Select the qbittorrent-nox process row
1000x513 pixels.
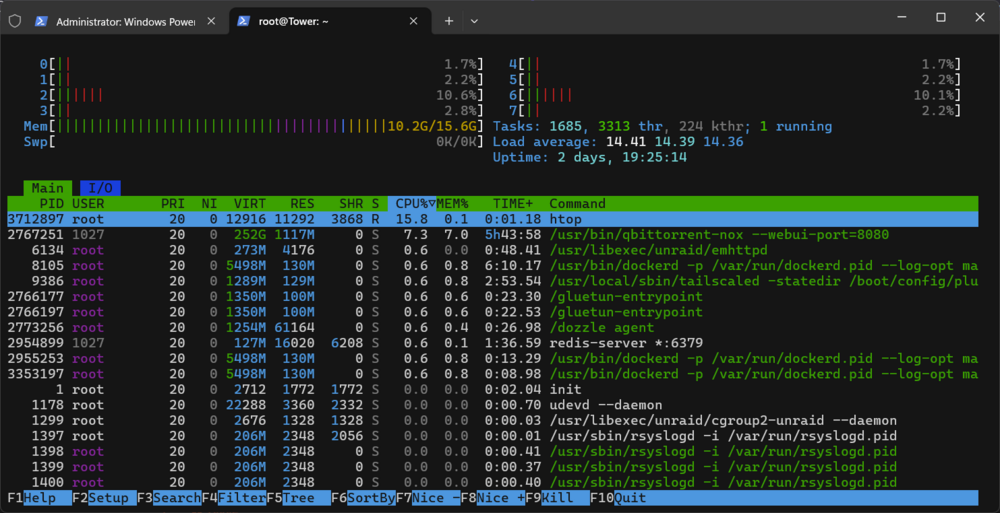click(492, 235)
